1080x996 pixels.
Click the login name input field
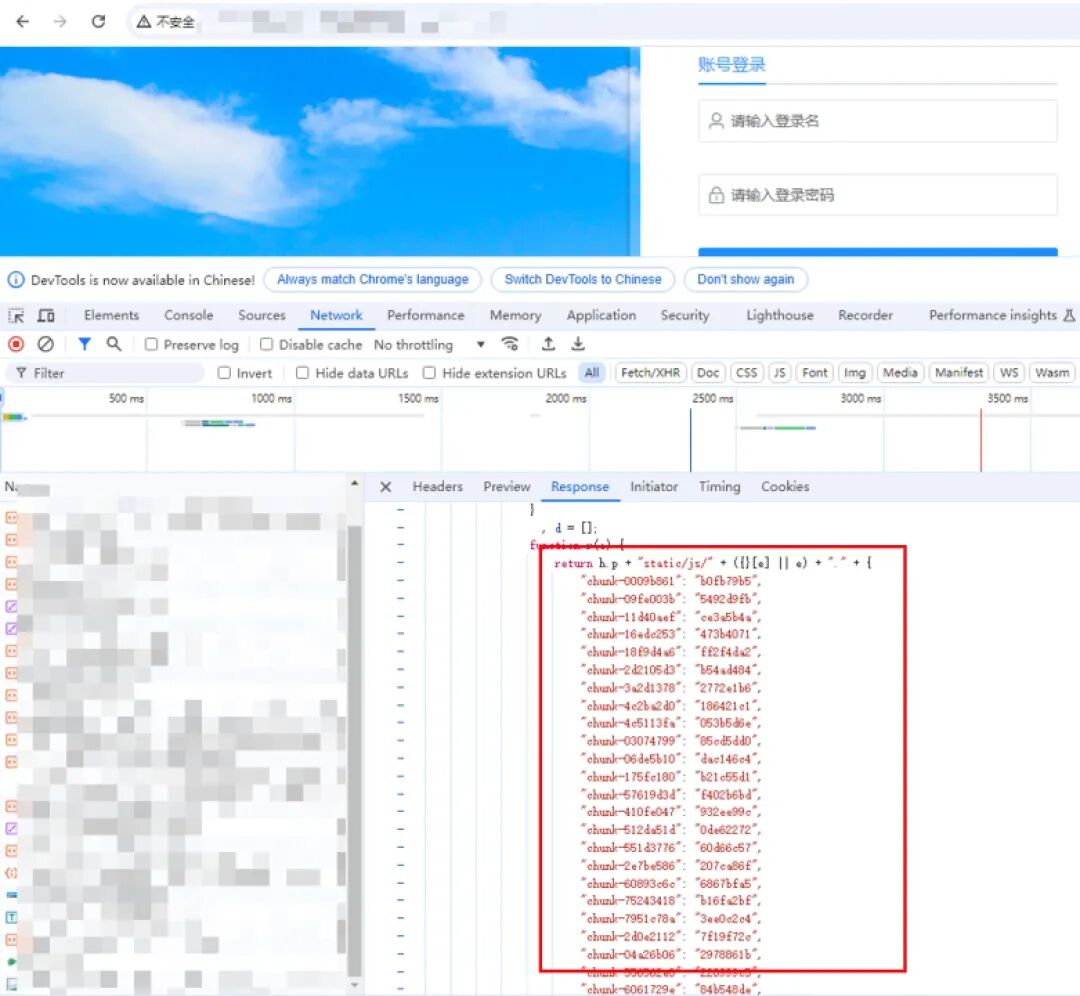click(x=878, y=121)
